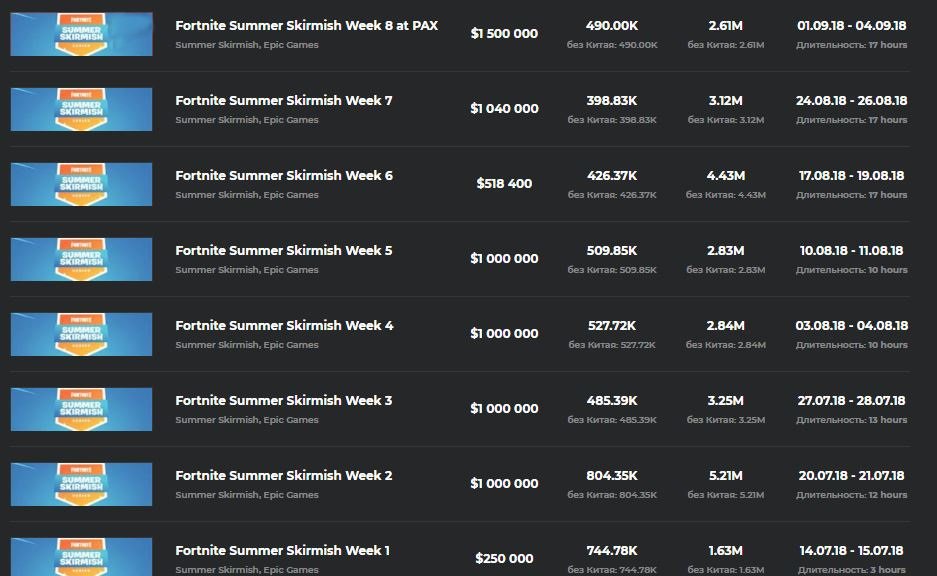Click the Week 7 tournament banner image

[x=81, y=109]
